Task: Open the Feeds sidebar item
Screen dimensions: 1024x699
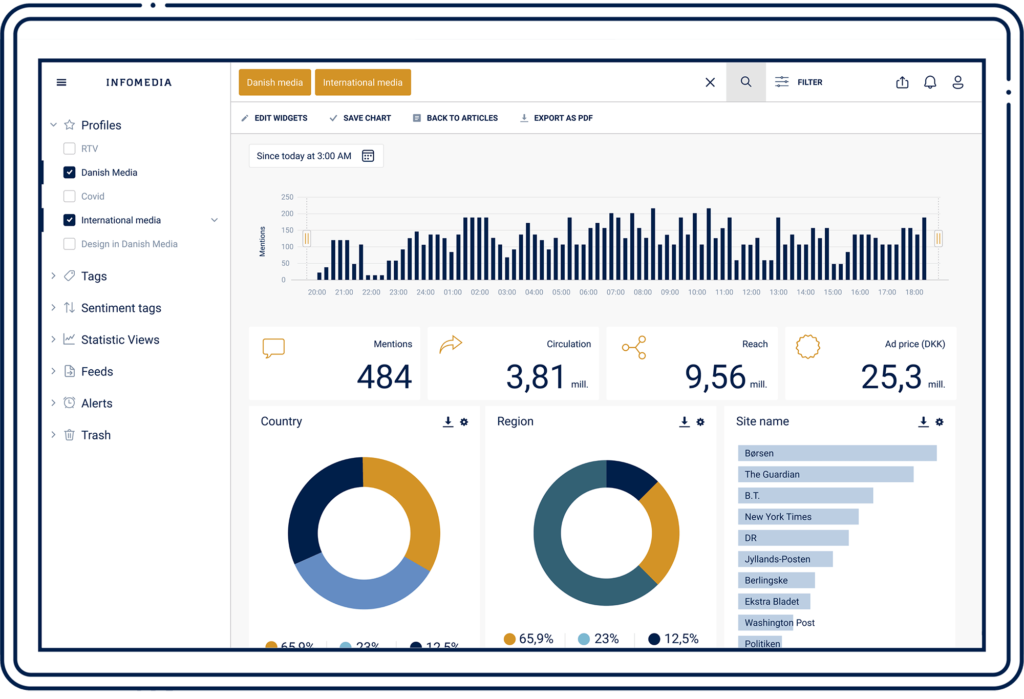Action: tap(96, 371)
